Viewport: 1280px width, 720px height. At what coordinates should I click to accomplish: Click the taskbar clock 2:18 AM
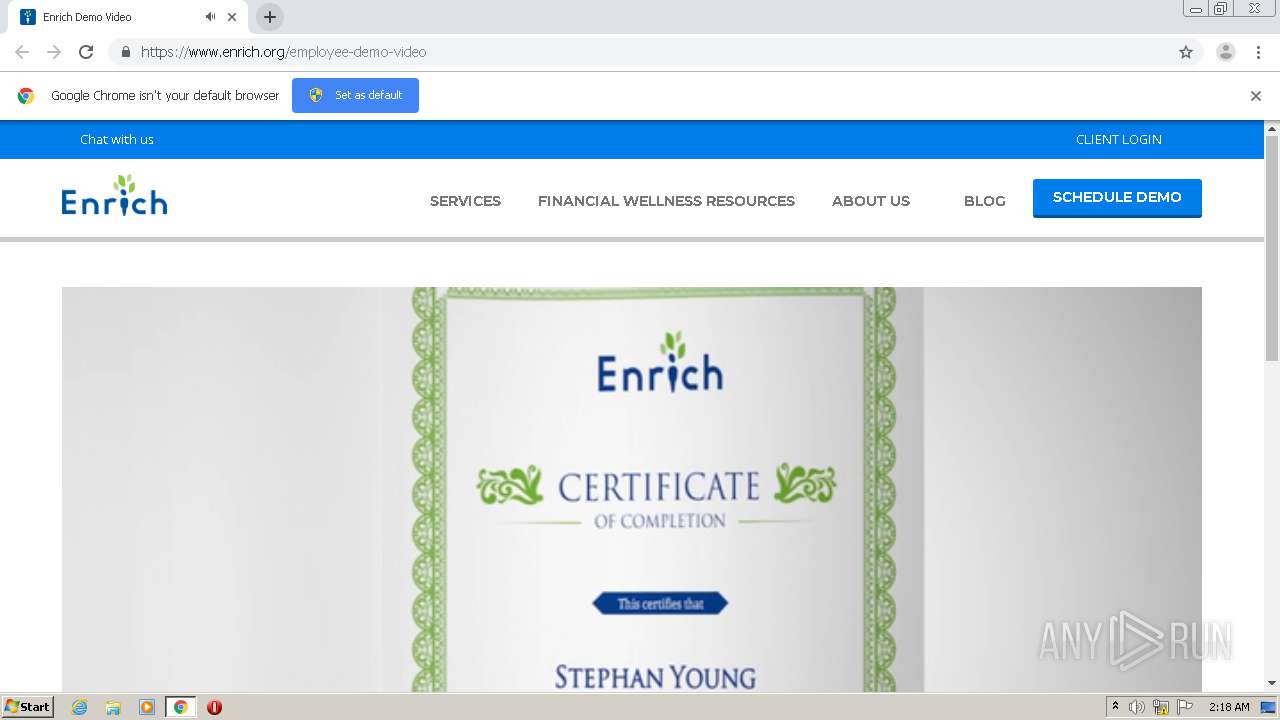[x=1229, y=707]
